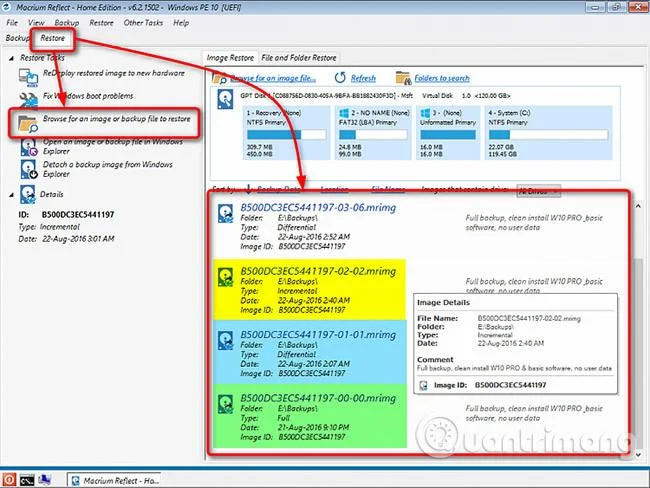The image size is (650, 488).
Task: Select the 3 - Unformatted Primary partition
Action: [448, 133]
